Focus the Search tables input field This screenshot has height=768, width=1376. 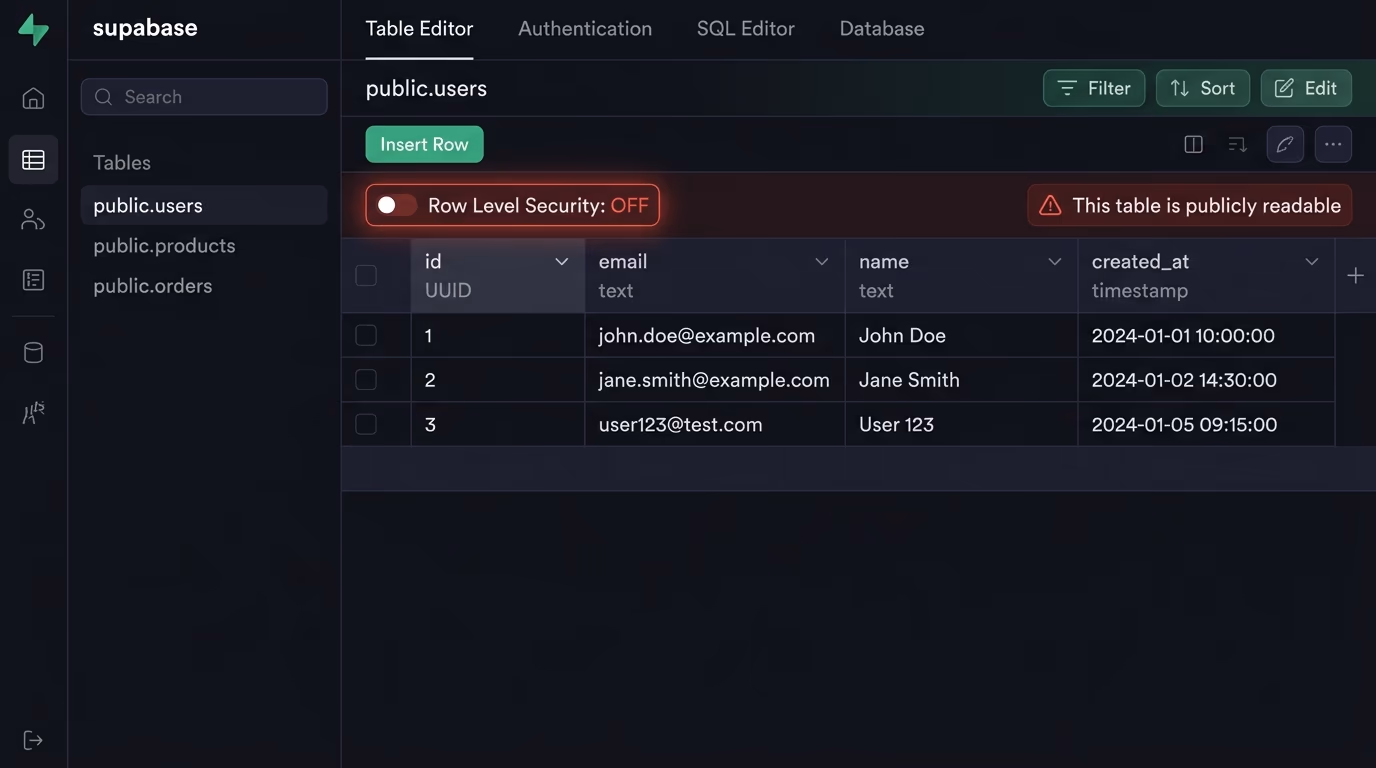pos(204,97)
